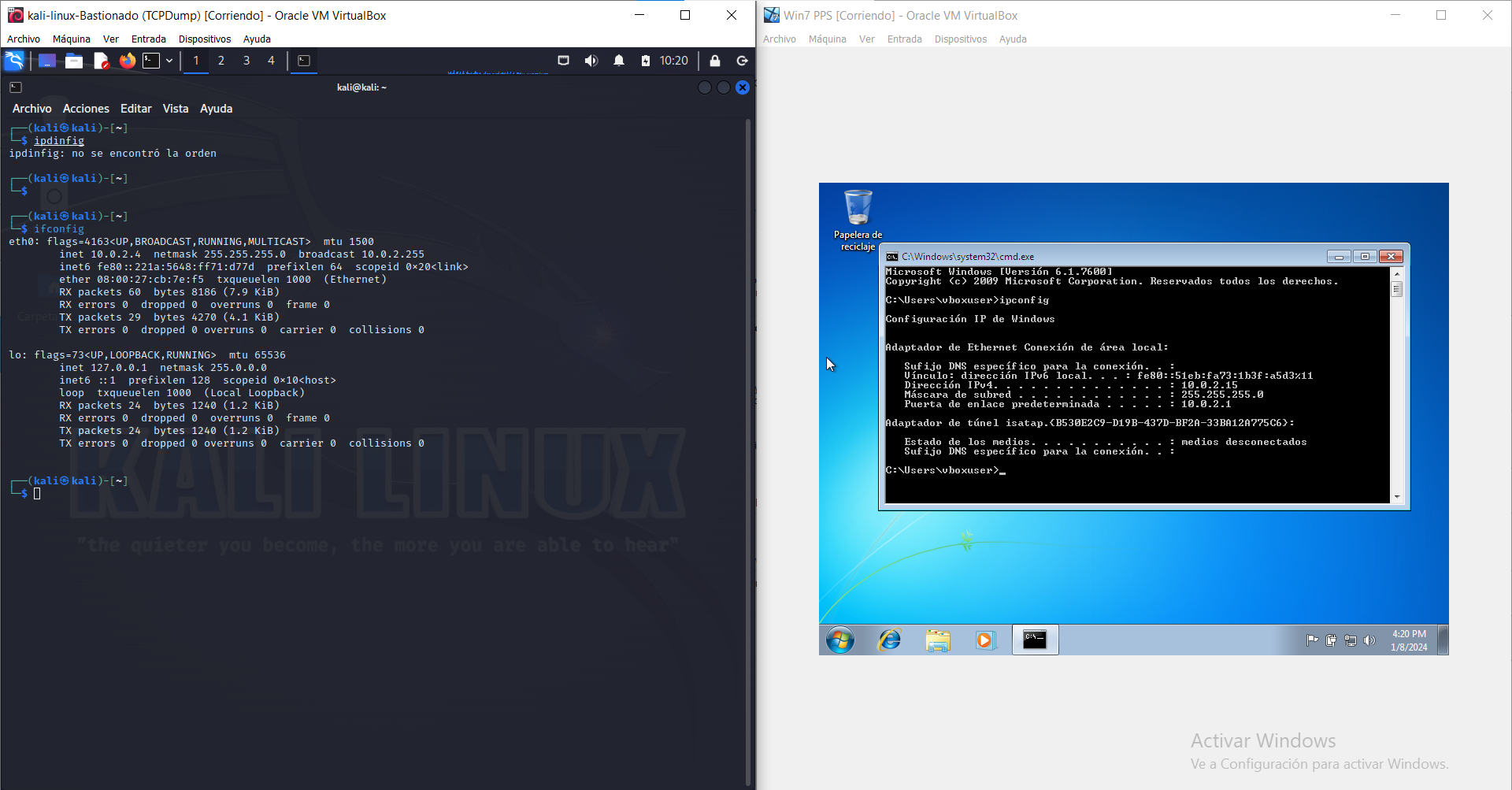Click the terminal emulator launcher in Kali panel

click(x=151, y=61)
